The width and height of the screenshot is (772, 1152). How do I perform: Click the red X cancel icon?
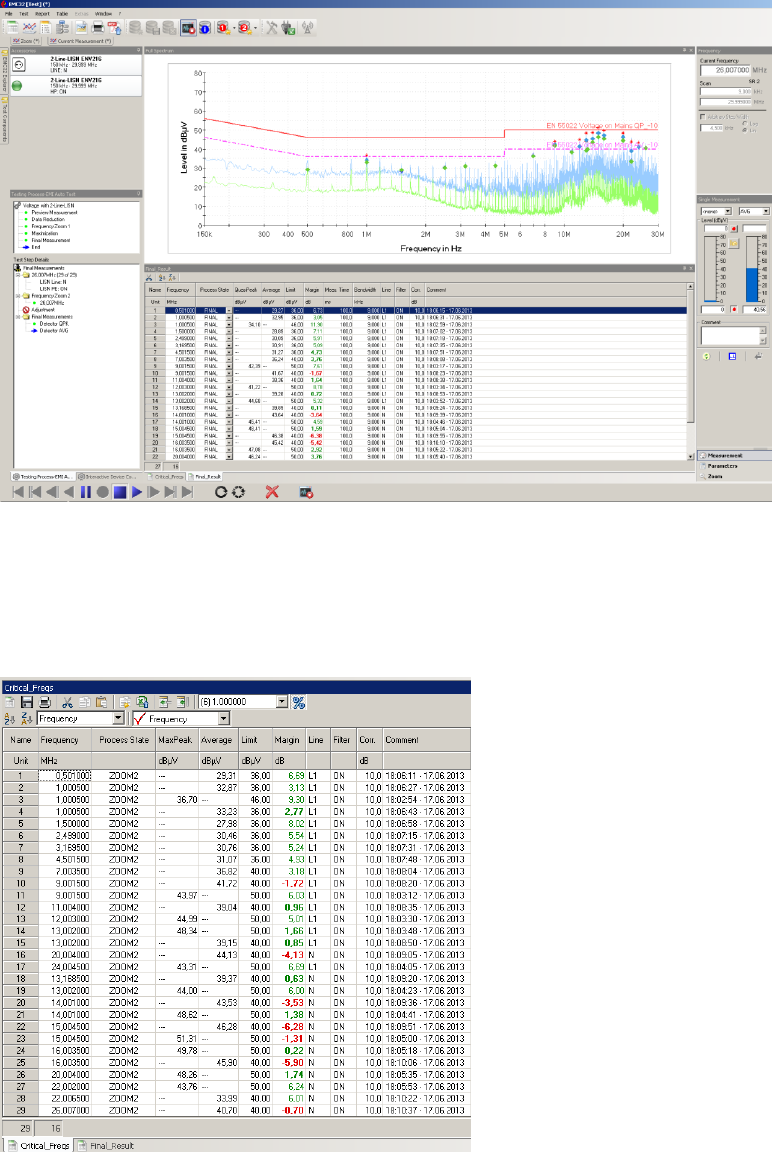[272, 492]
